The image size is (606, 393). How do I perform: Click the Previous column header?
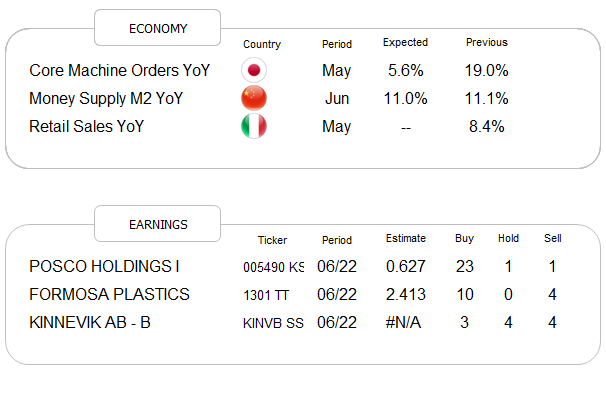pos(487,42)
